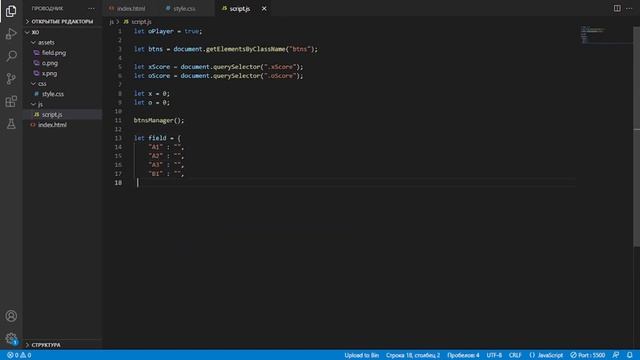
Task: Open field.png in explorer
Action: tap(54, 53)
